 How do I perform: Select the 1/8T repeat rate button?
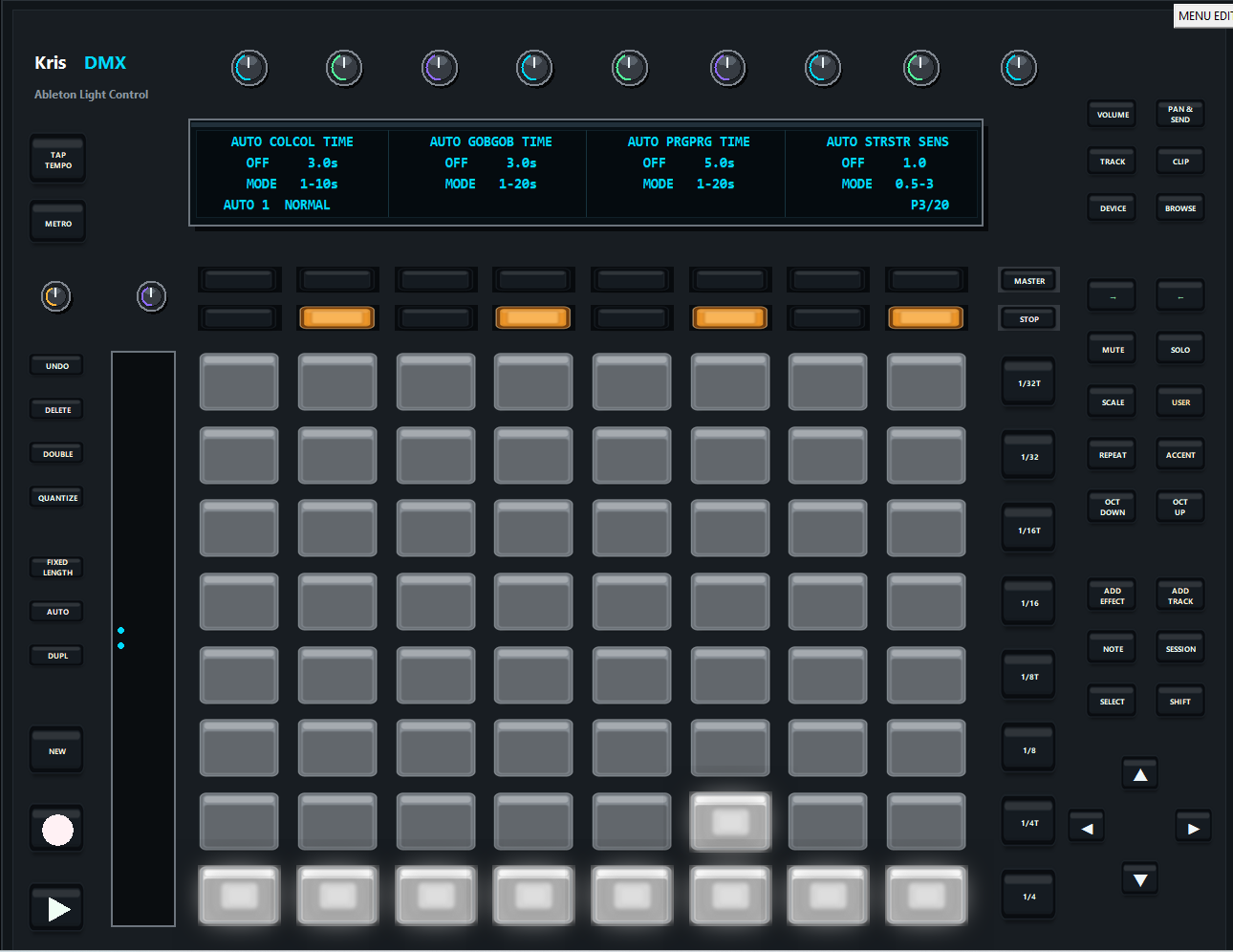click(1028, 677)
